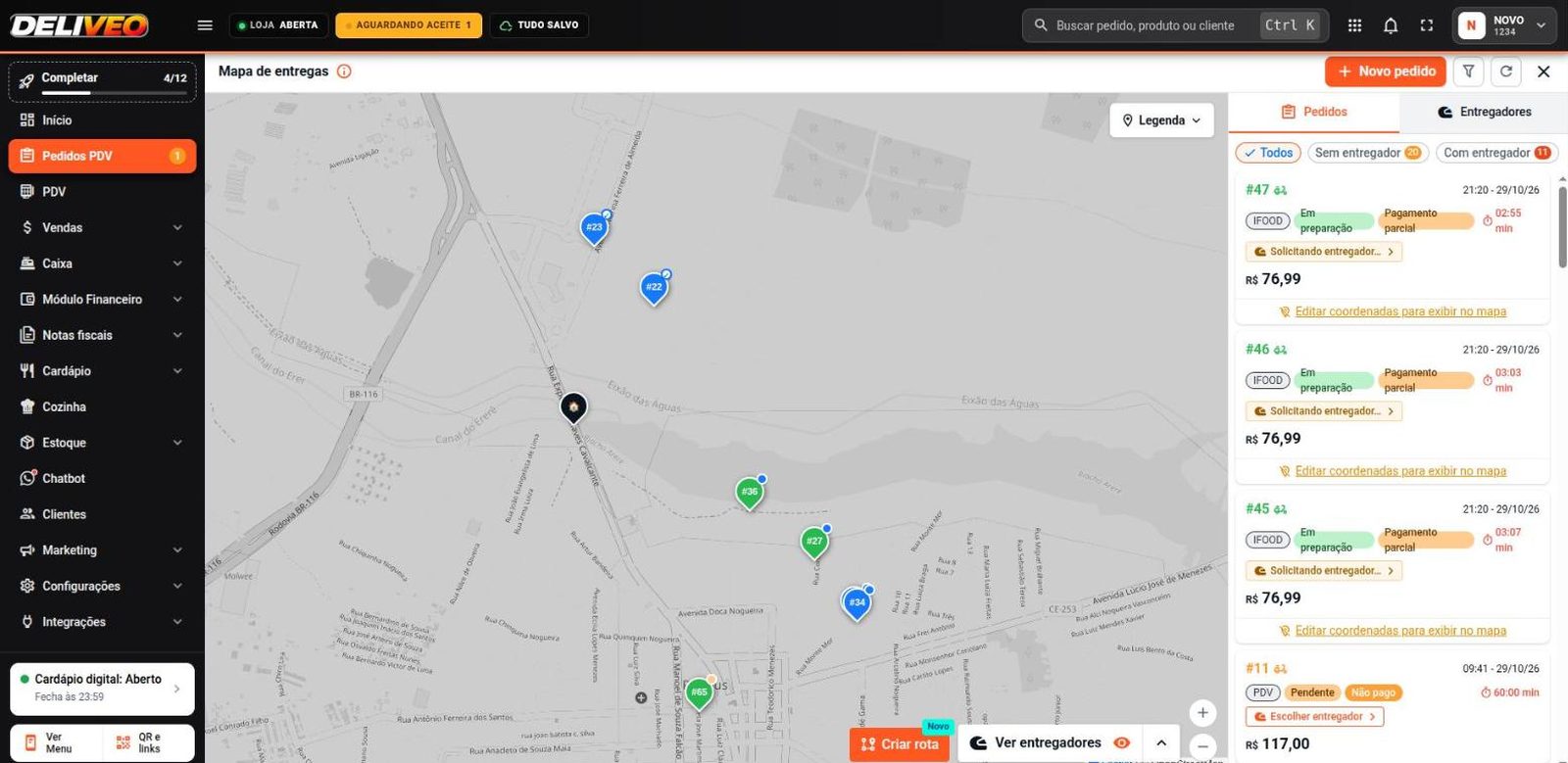This screenshot has height=763, width=1568.
Task: Select map pin #22
Action: [x=655, y=288]
